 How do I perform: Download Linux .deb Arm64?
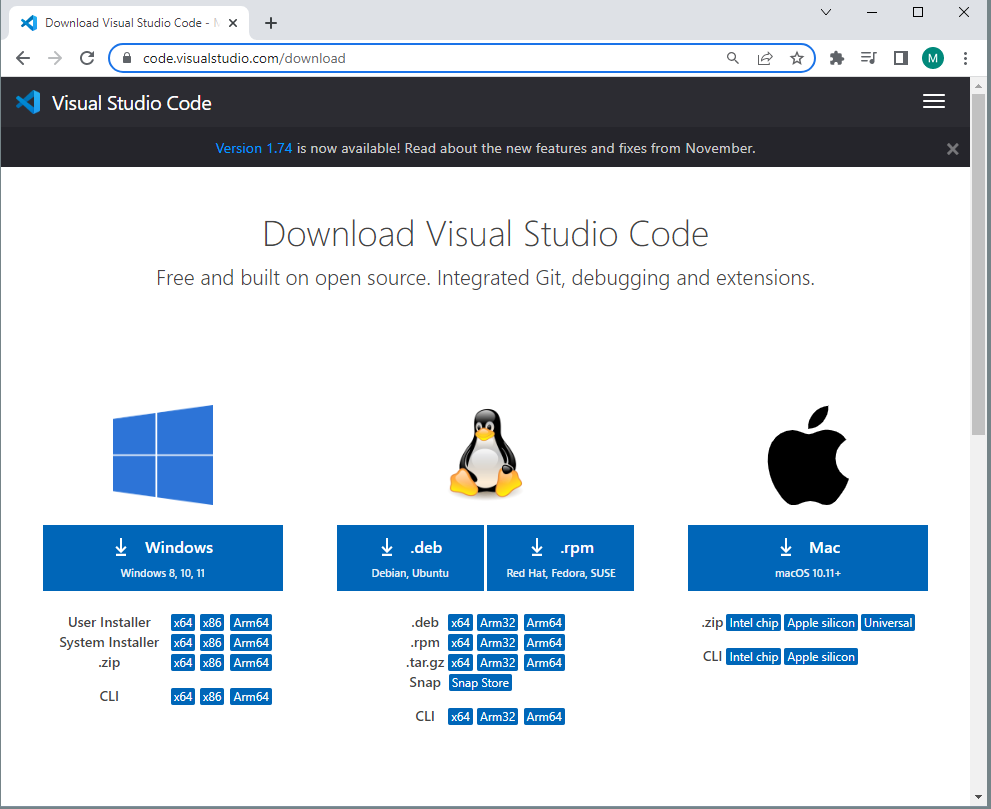(x=544, y=623)
